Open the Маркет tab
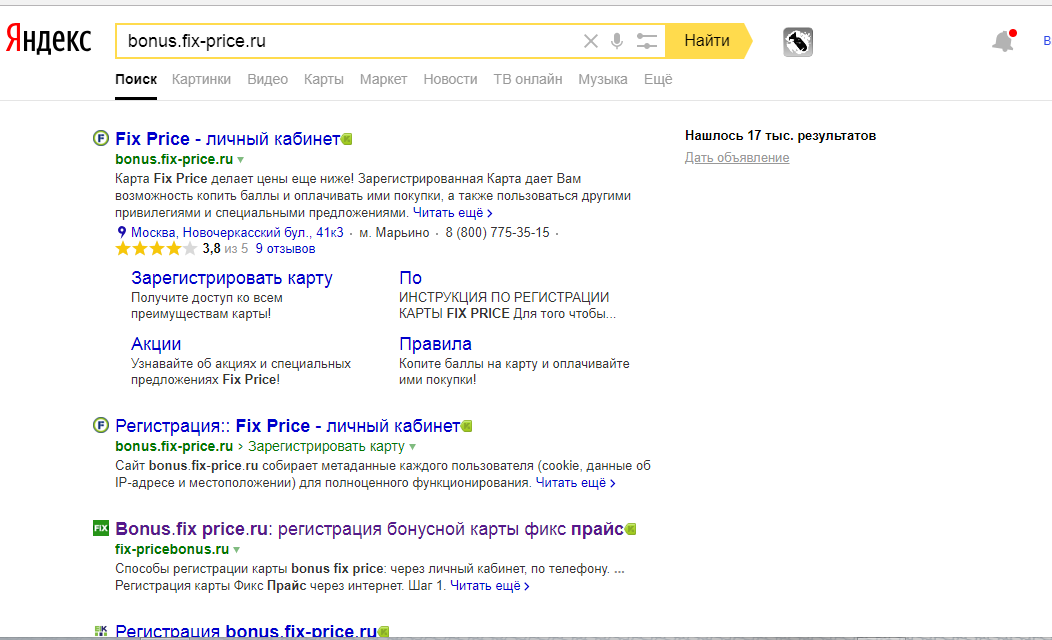 pos(383,79)
